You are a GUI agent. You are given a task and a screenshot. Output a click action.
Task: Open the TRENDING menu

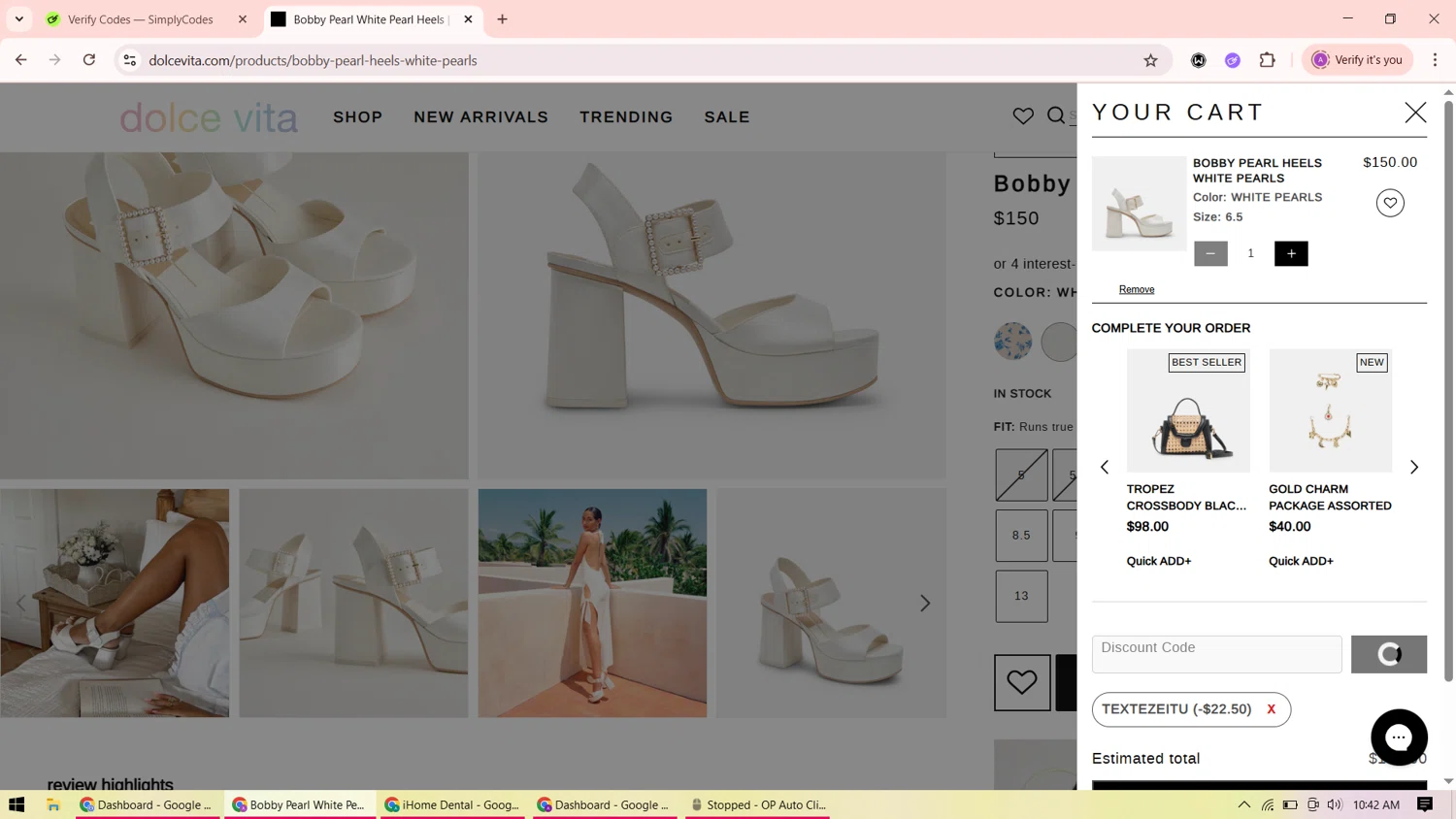[626, 116]
